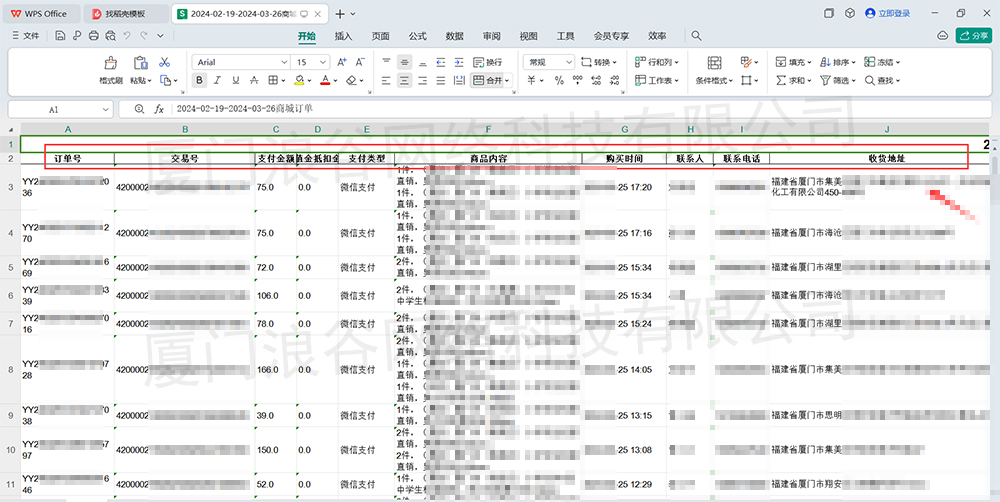Click the 商品内容 header cell
Image resolution: width=1000 pixels, height=502 pixels.
488,158
